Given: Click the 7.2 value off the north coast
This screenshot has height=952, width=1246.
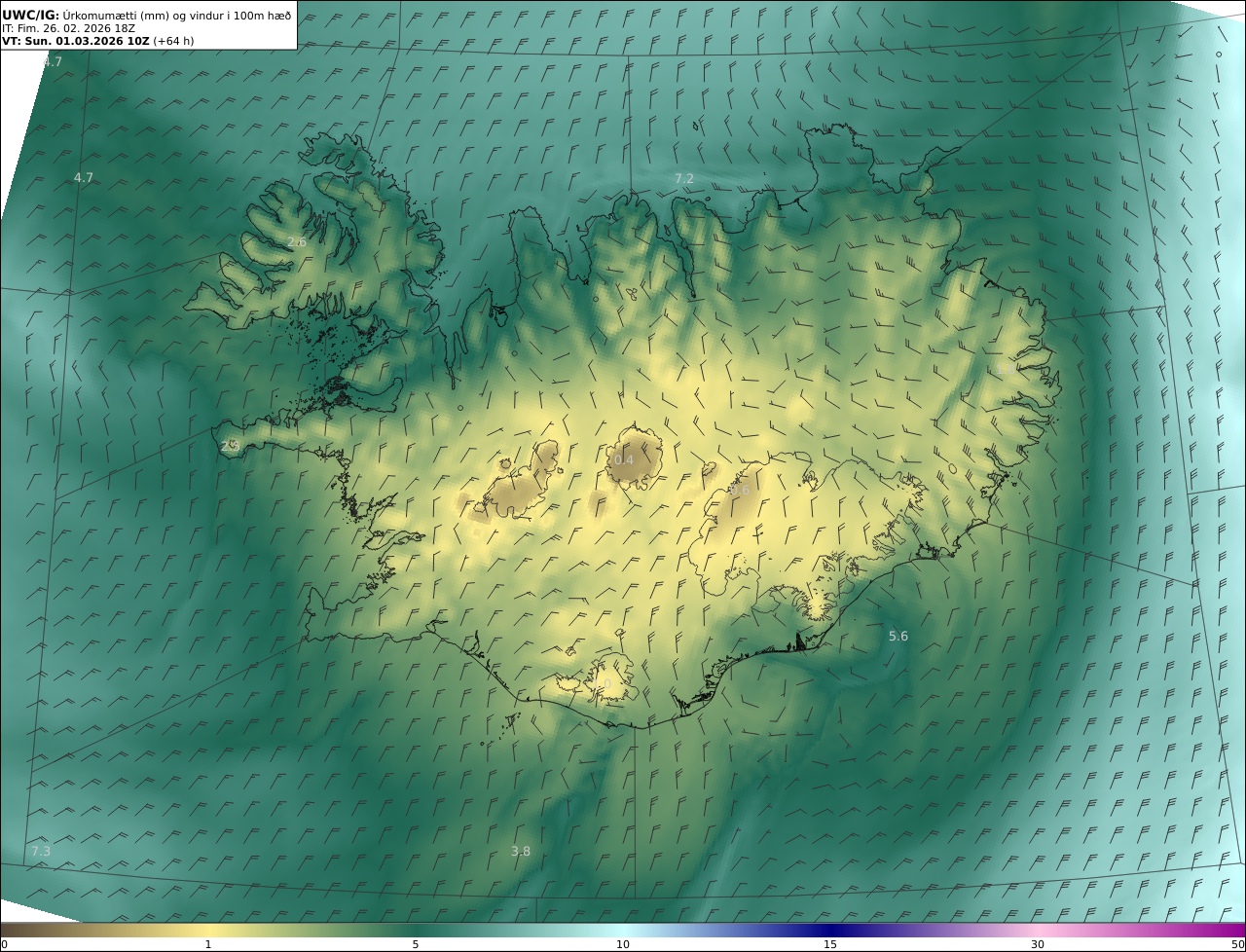Looking at the screenshot, I should [x=684, y=178].
